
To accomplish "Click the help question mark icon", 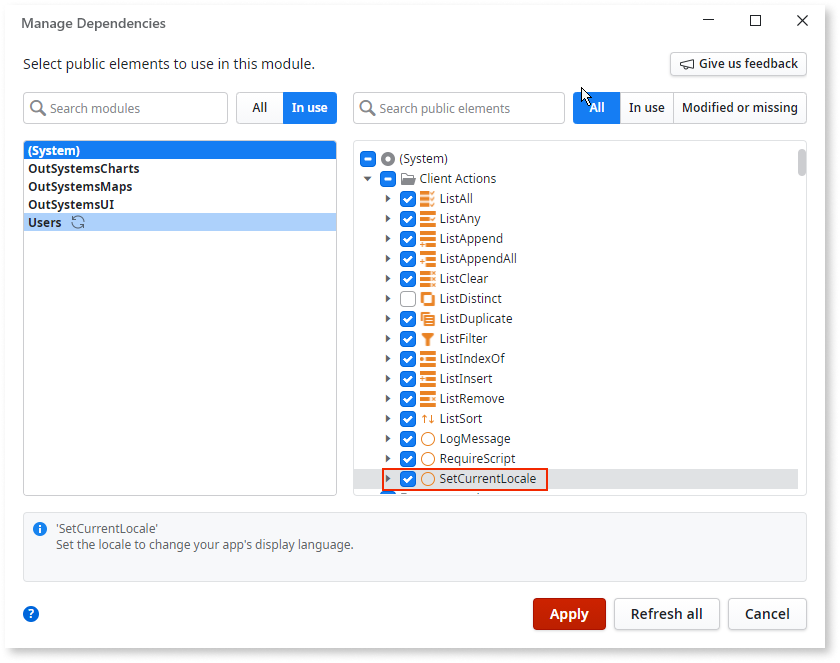I will pos(30,614).
